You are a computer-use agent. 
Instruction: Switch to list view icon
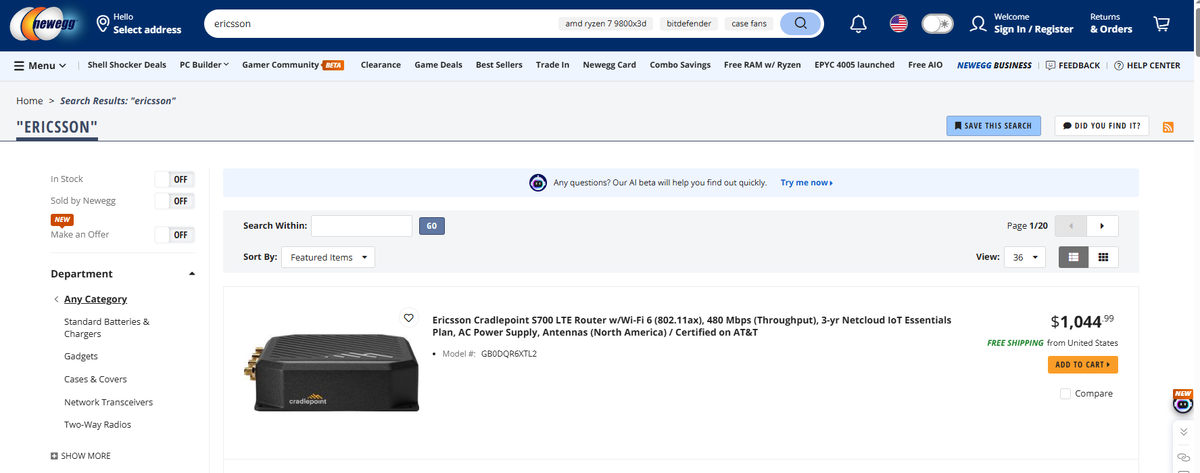[1074, 257]
